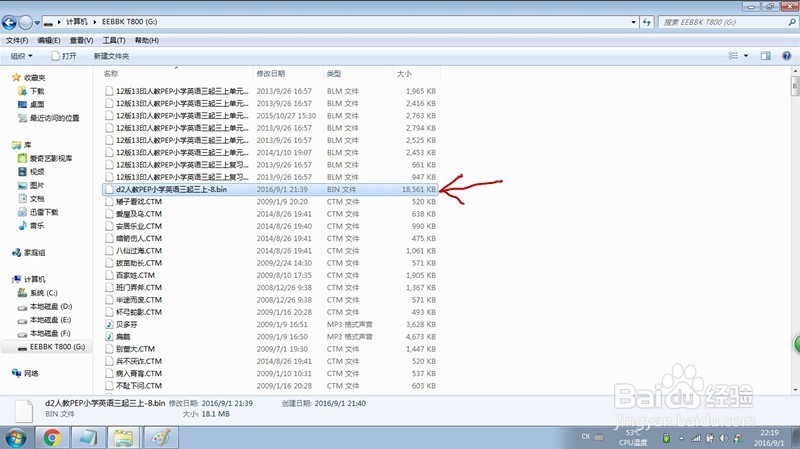Screen dimensions: 800x449
Task: Select 计算机 in the address bar breadcrumb
Action: (x=77, y=22)
